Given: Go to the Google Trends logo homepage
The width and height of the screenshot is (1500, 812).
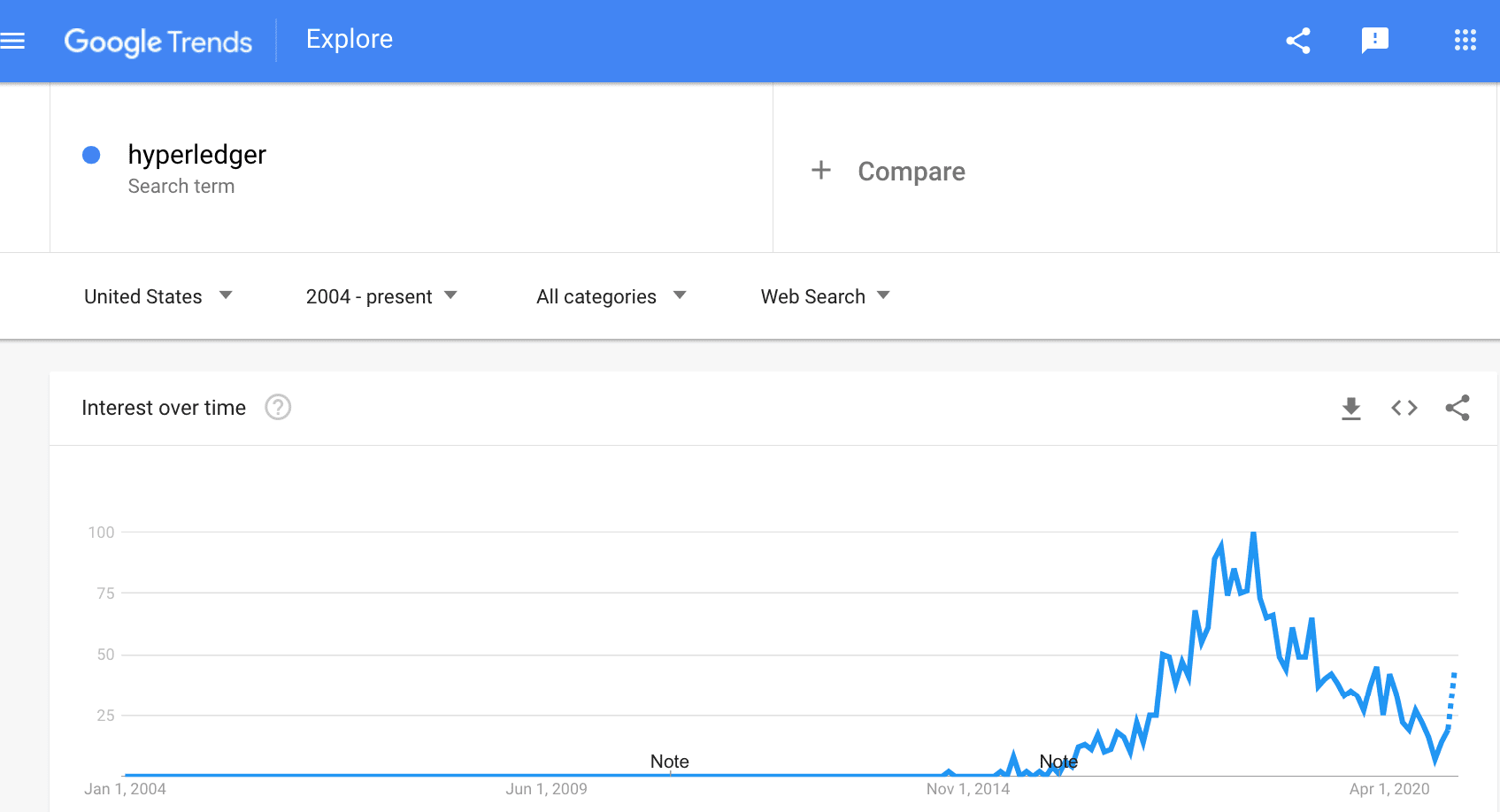Looking at the screenshot, I should coord(158,42).
